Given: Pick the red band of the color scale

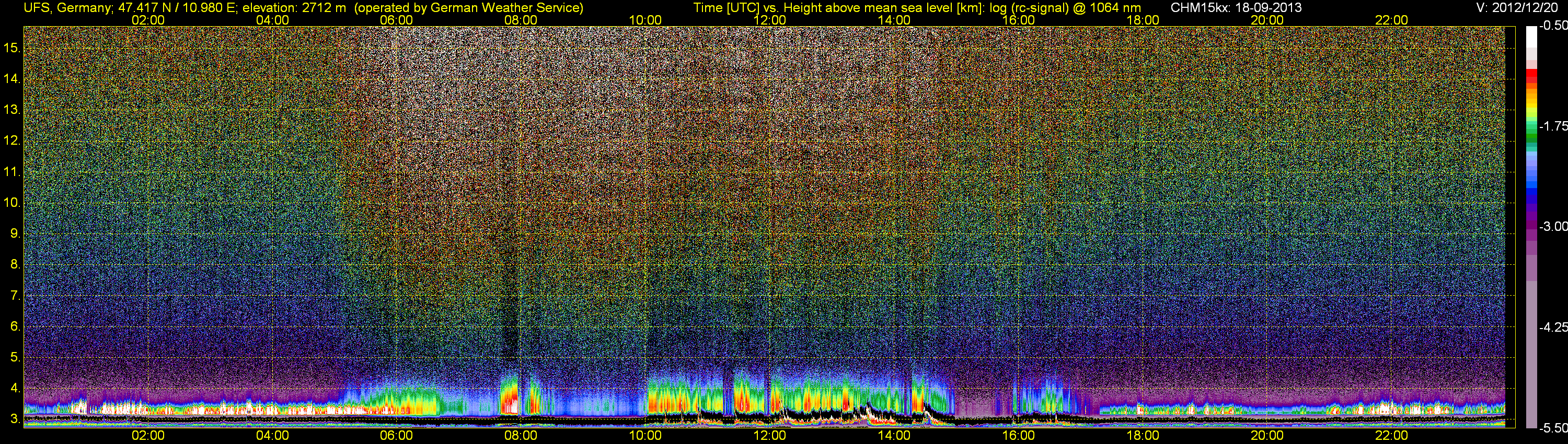Looking at the screenshot, I should click(1531, 75).
